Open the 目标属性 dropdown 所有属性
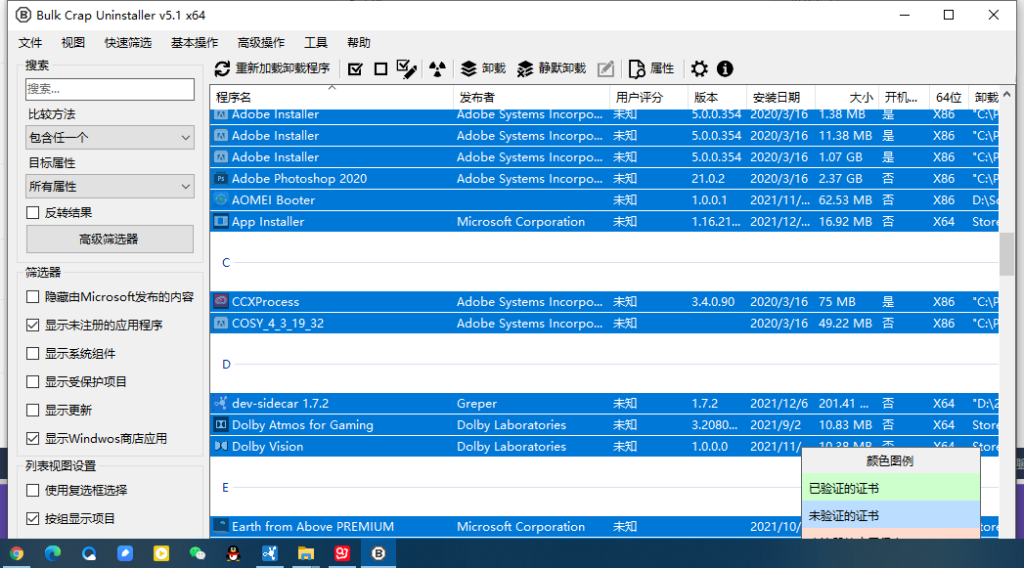Screen dimensions: 1024x568 [110, 187]
